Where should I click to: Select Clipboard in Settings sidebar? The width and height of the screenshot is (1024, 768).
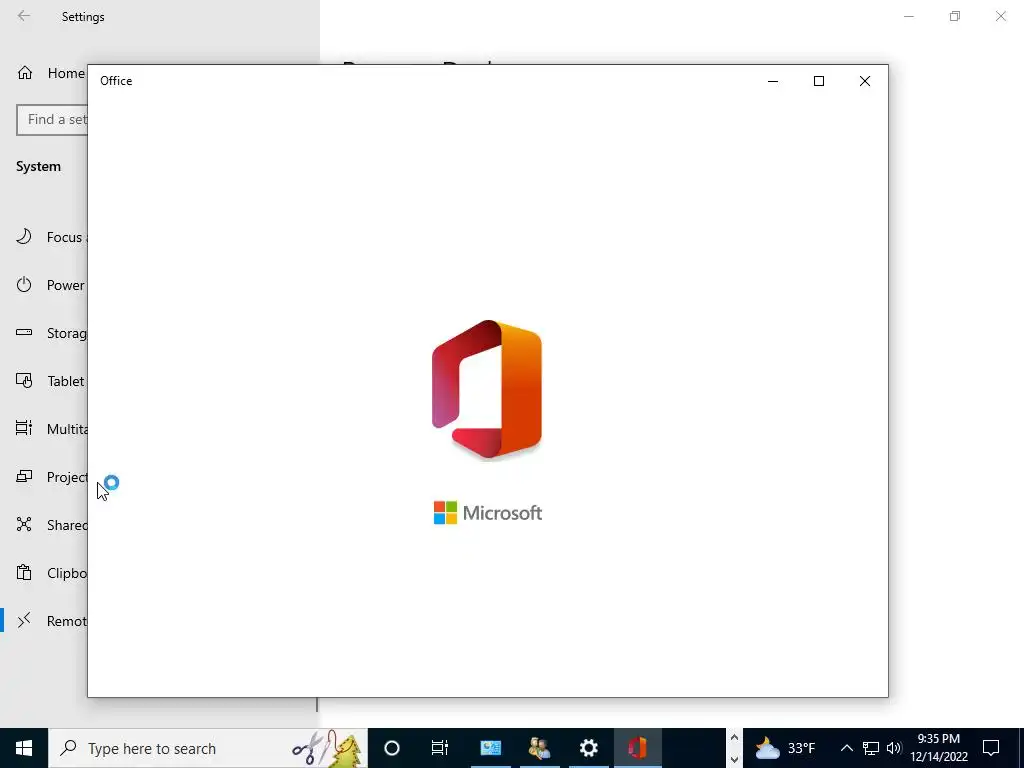(51, 573)
